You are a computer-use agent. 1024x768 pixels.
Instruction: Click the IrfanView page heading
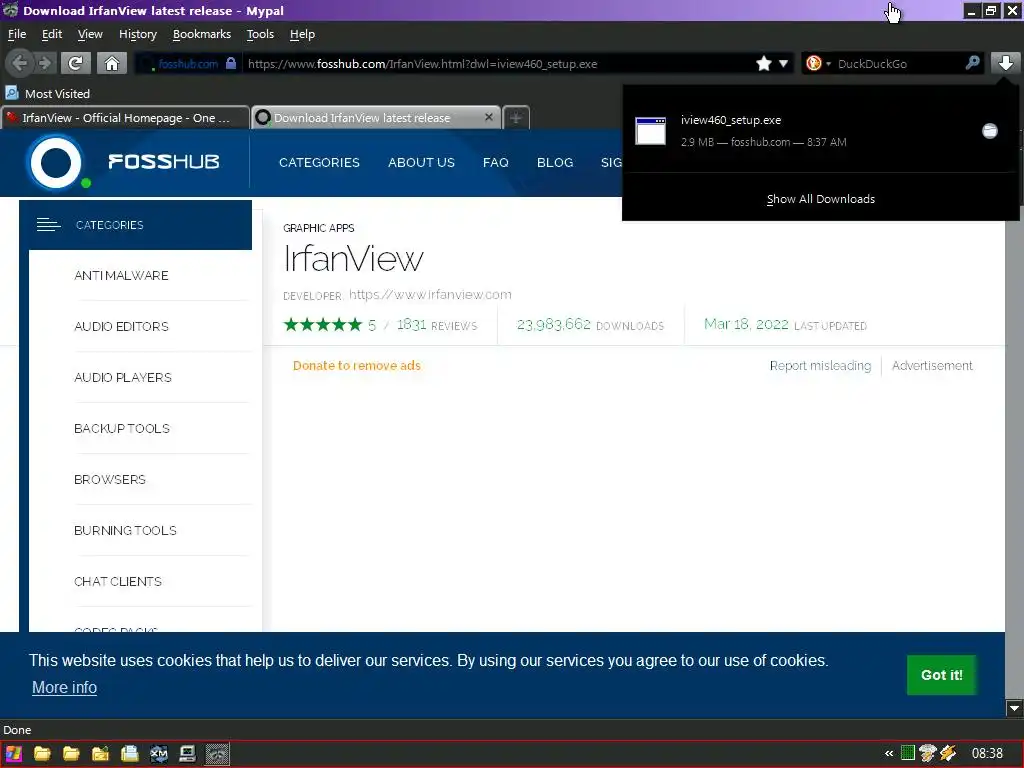(x=353, y=259)
